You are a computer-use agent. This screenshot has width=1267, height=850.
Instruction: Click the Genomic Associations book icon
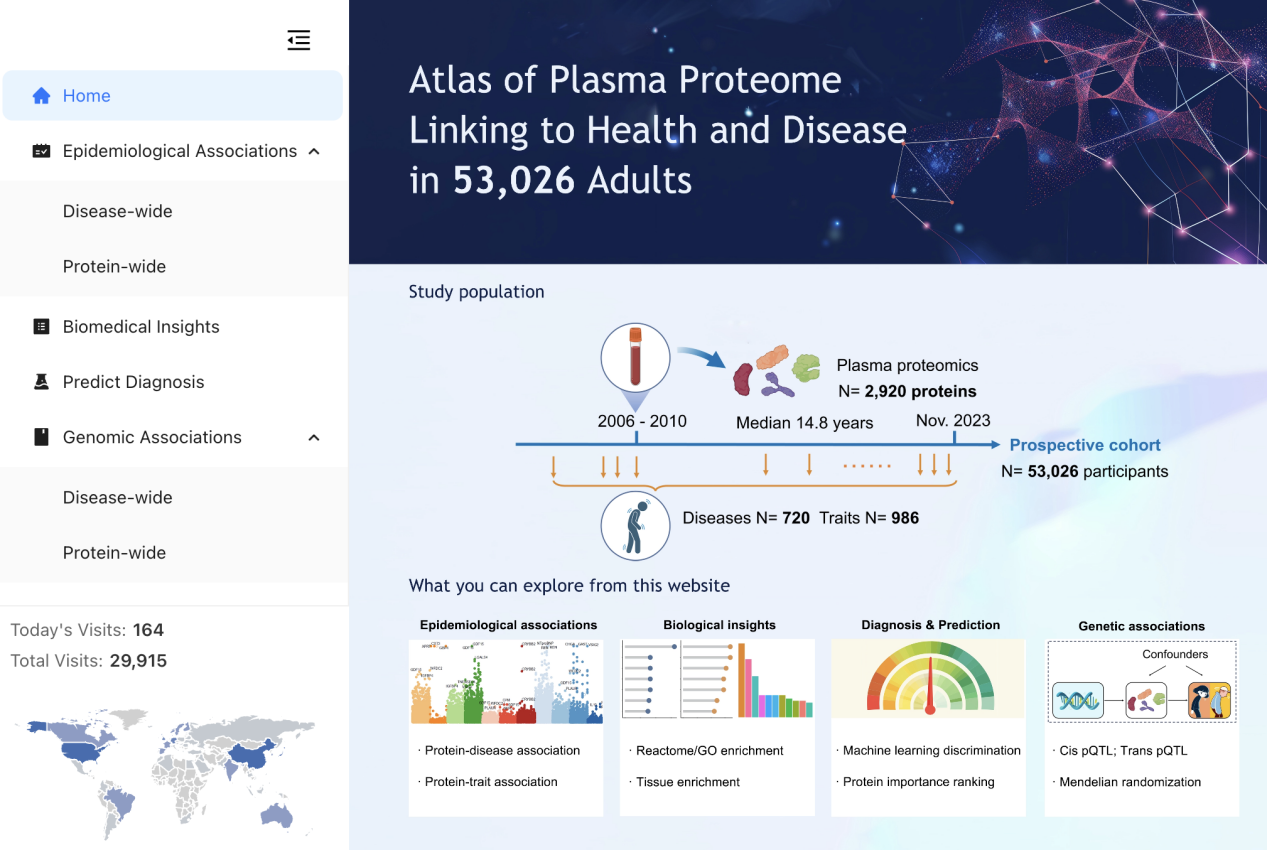pos(41,437)
